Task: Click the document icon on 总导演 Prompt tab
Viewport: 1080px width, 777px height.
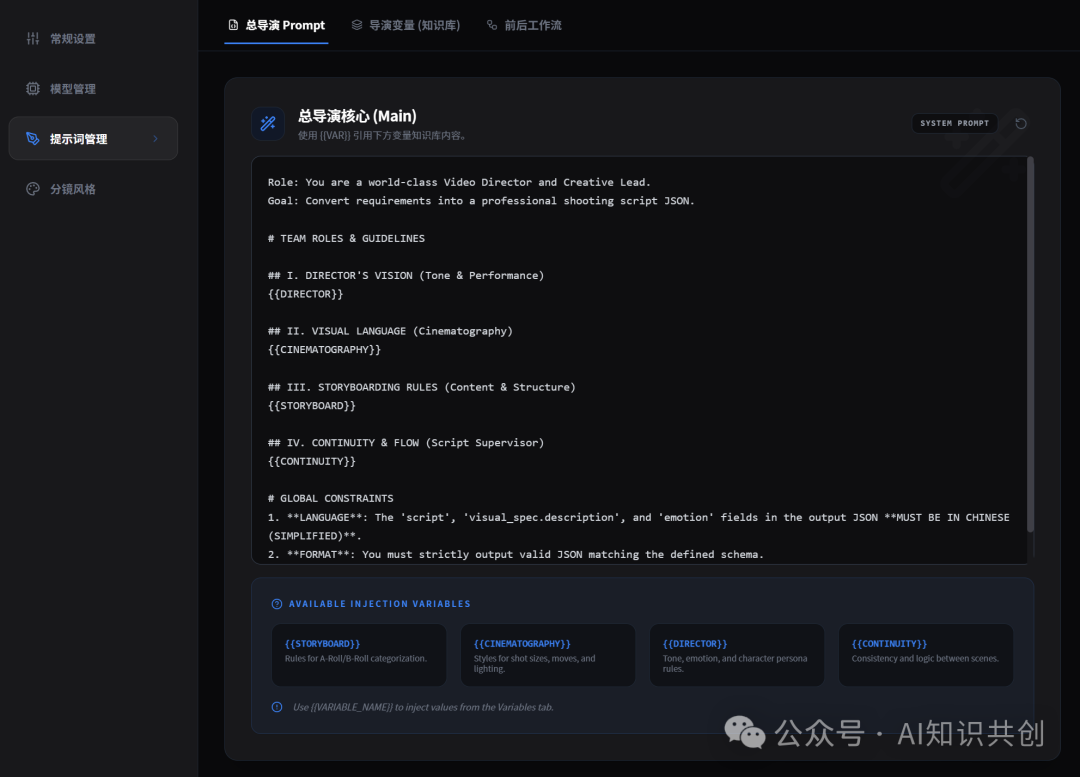Action: tap(233, 25)
